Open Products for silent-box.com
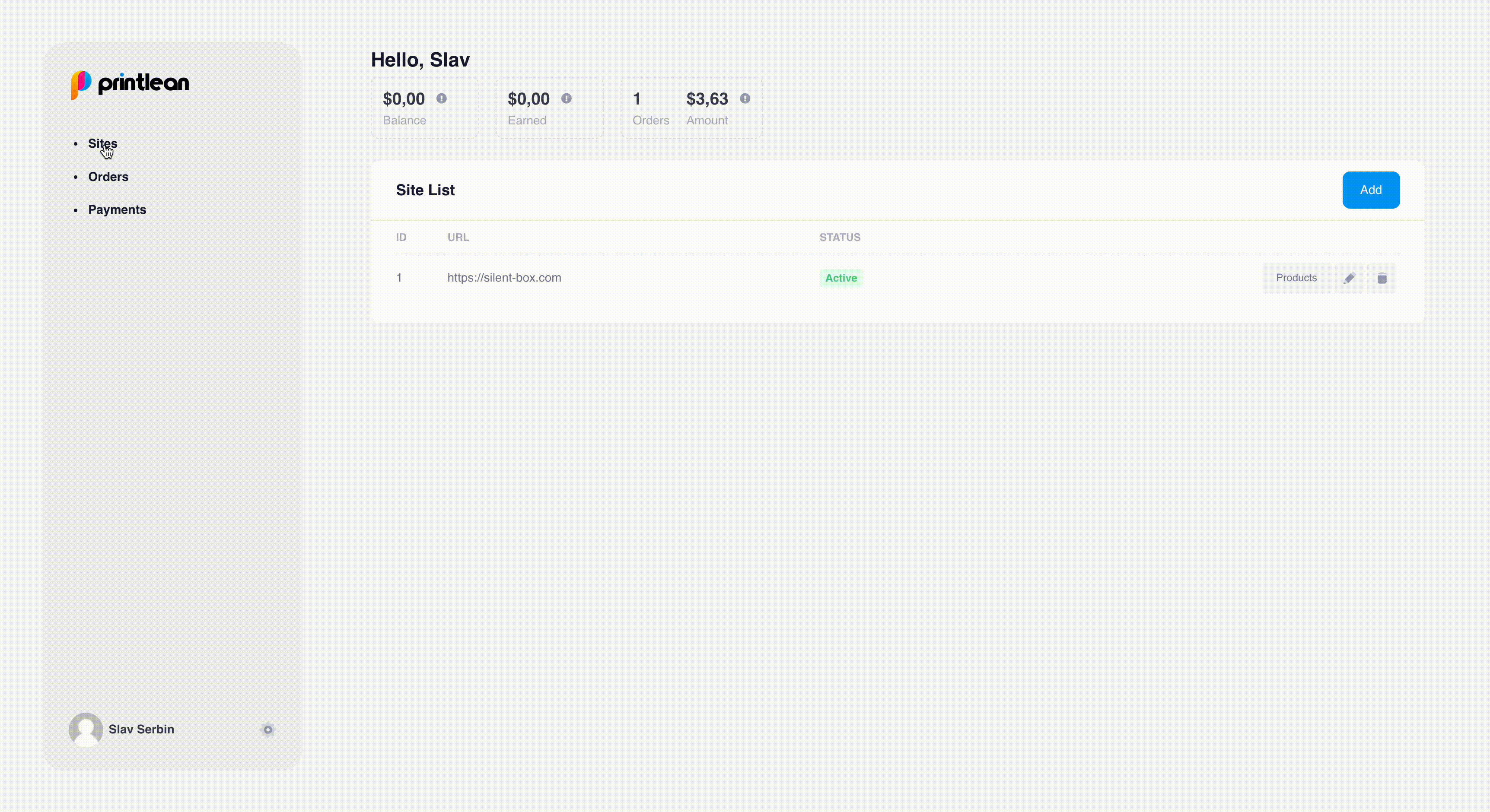The height and width of the screenshot is (812, 1490). coord(1296,278)
